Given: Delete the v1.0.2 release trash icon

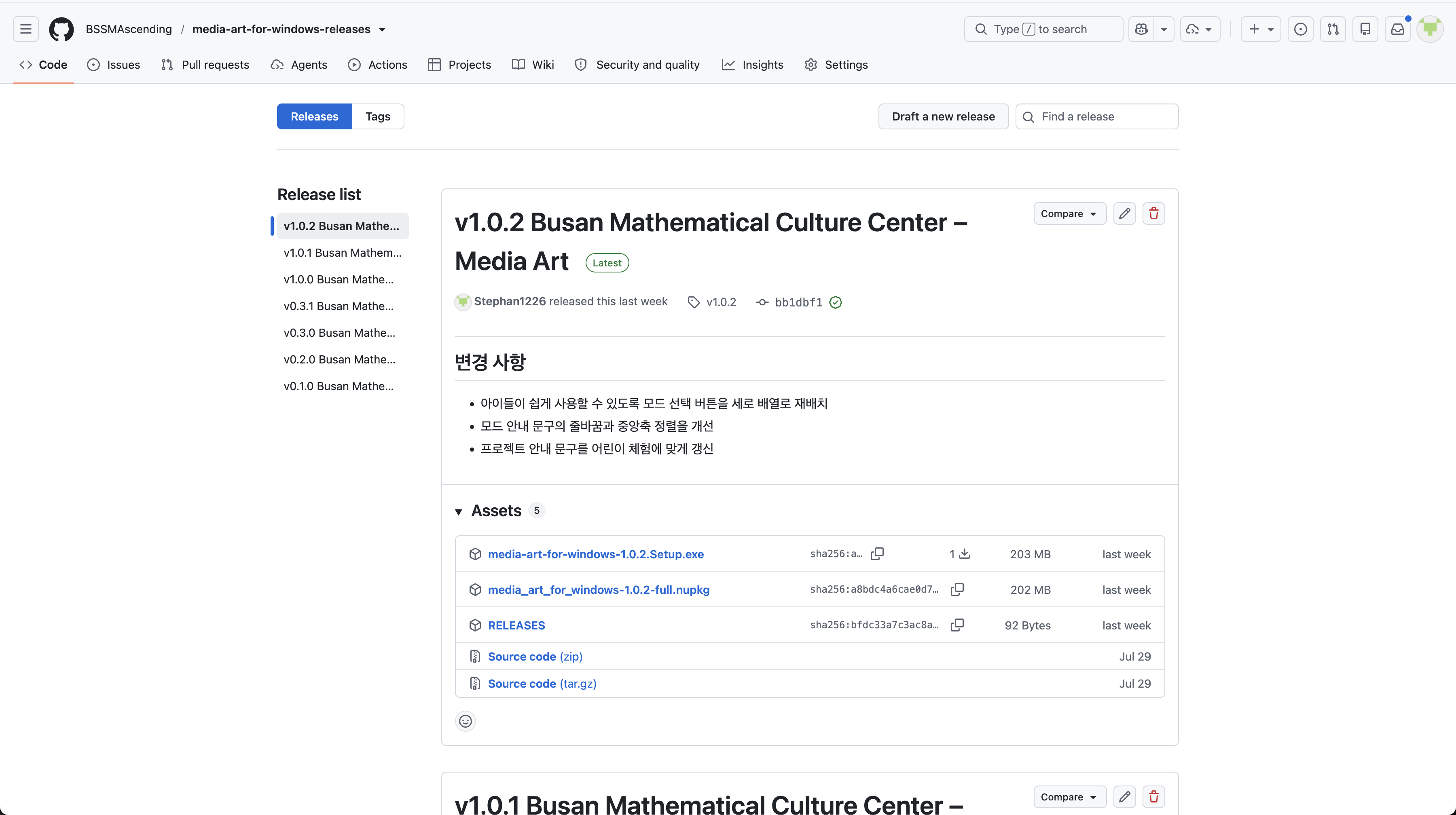Looking at the screenshot, I should tap(1153, 213).
